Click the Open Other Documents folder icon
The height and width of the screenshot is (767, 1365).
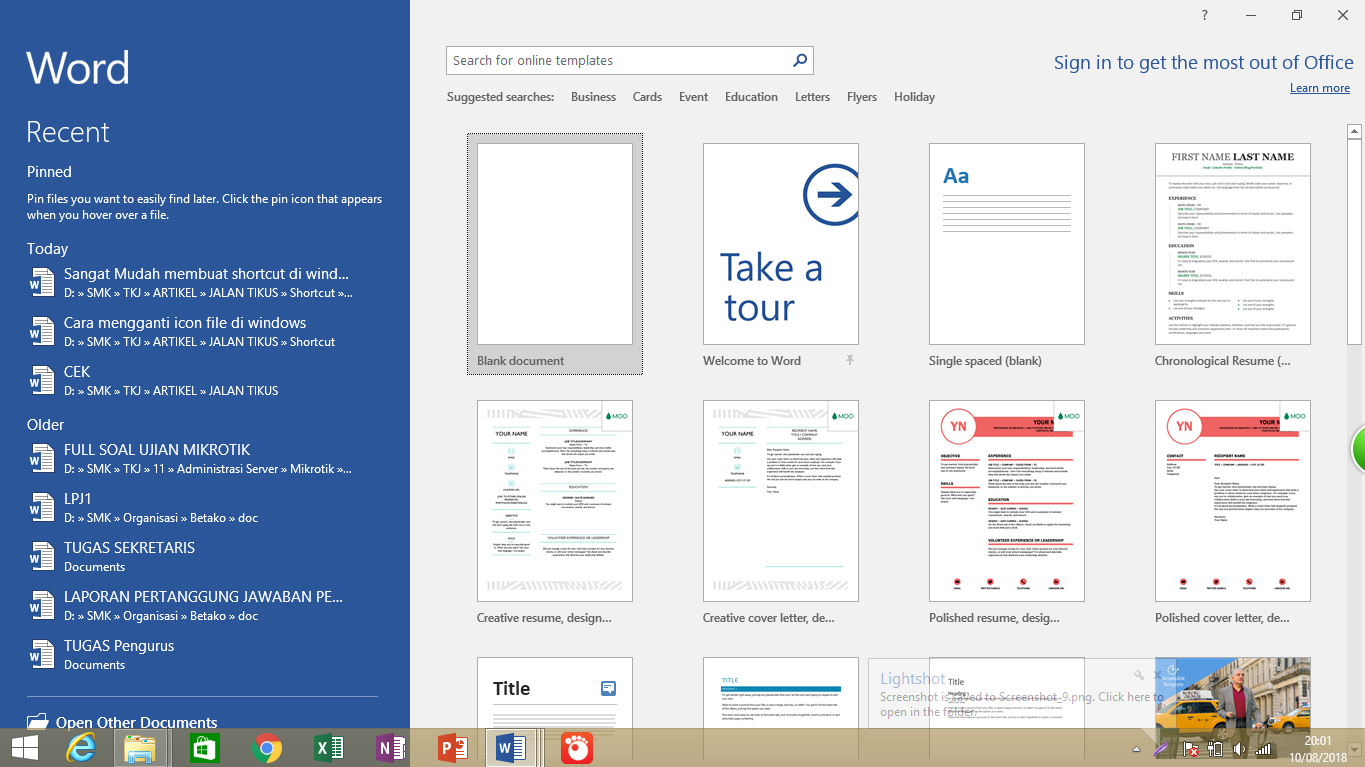pos(38,722)
